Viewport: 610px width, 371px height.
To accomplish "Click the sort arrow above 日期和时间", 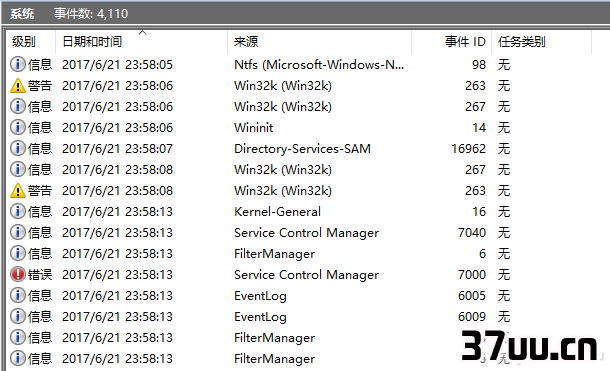I will tap(143, 32).
